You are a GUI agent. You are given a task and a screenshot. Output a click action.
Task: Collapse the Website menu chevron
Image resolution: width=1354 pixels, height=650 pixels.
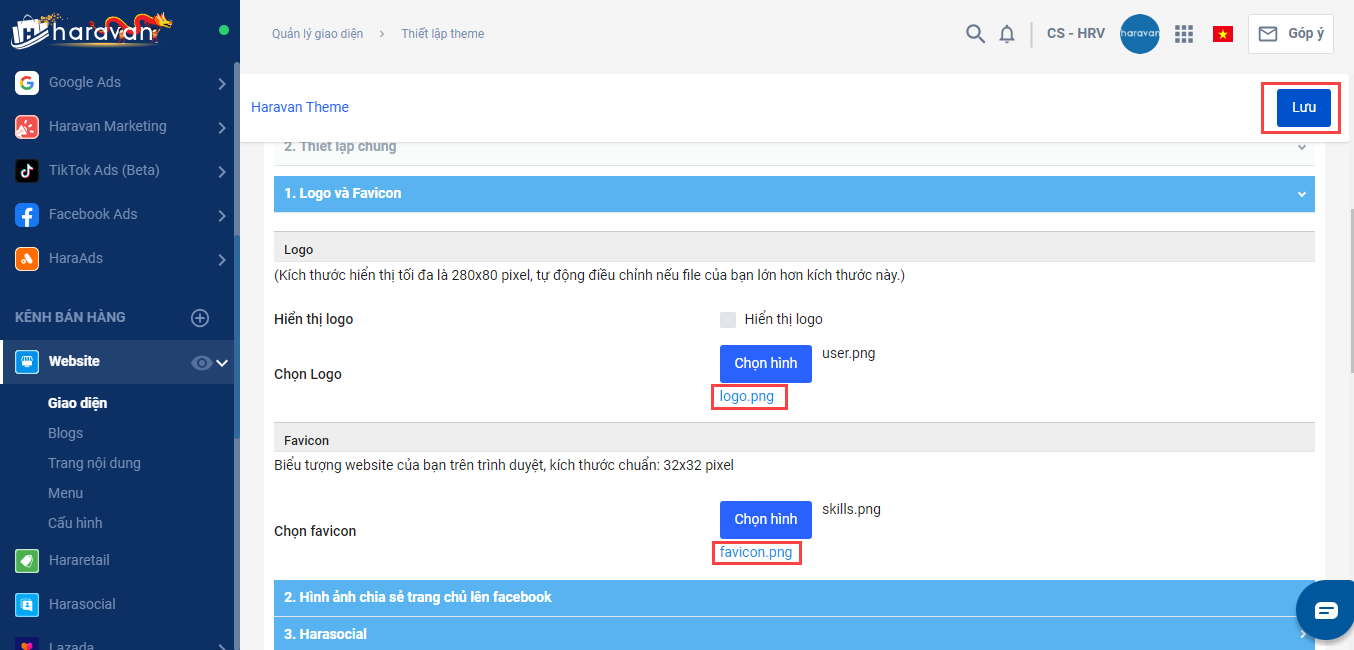(x=222, y=363)
